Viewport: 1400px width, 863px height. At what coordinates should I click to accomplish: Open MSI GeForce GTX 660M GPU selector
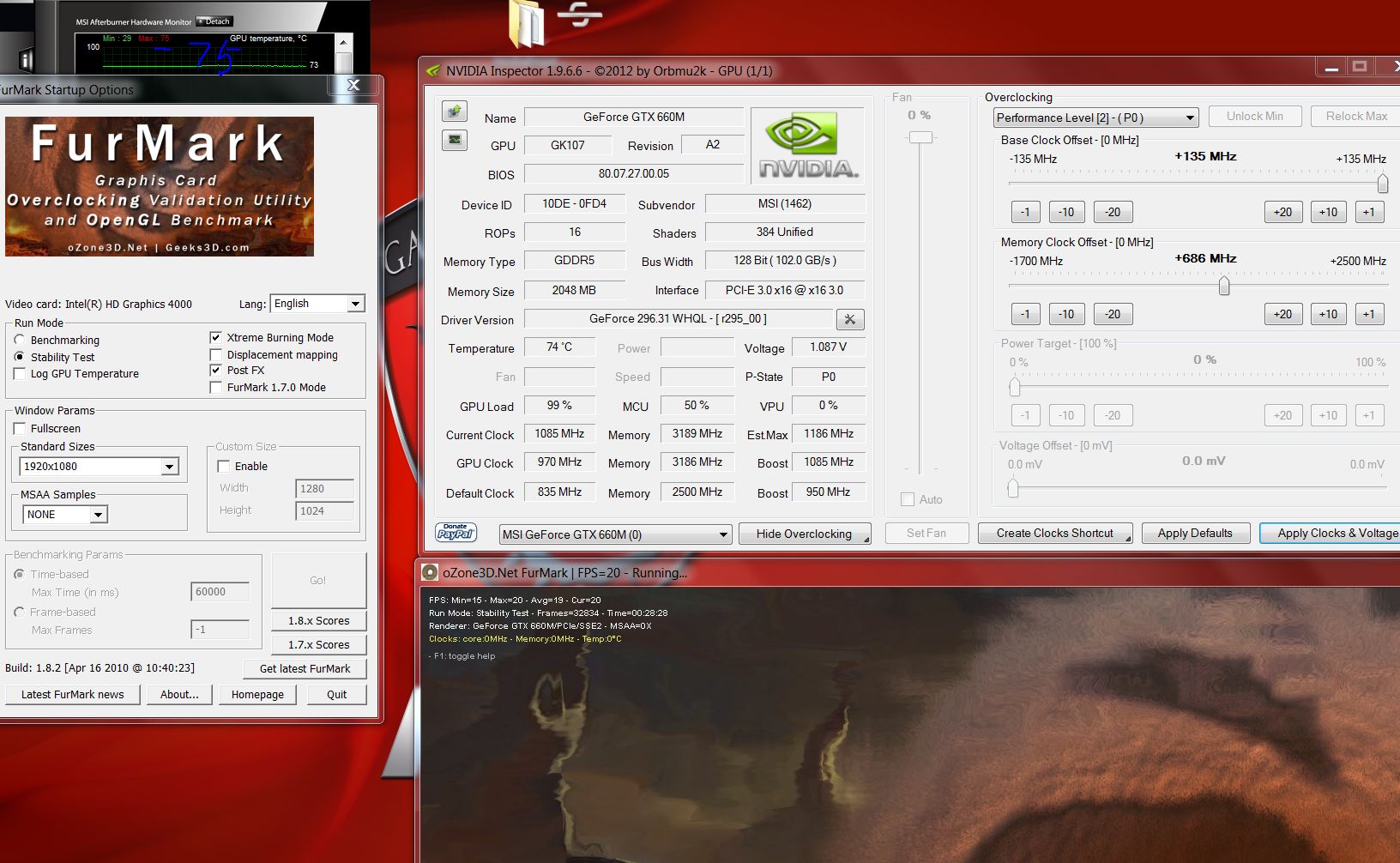click(x=615, y=534)
